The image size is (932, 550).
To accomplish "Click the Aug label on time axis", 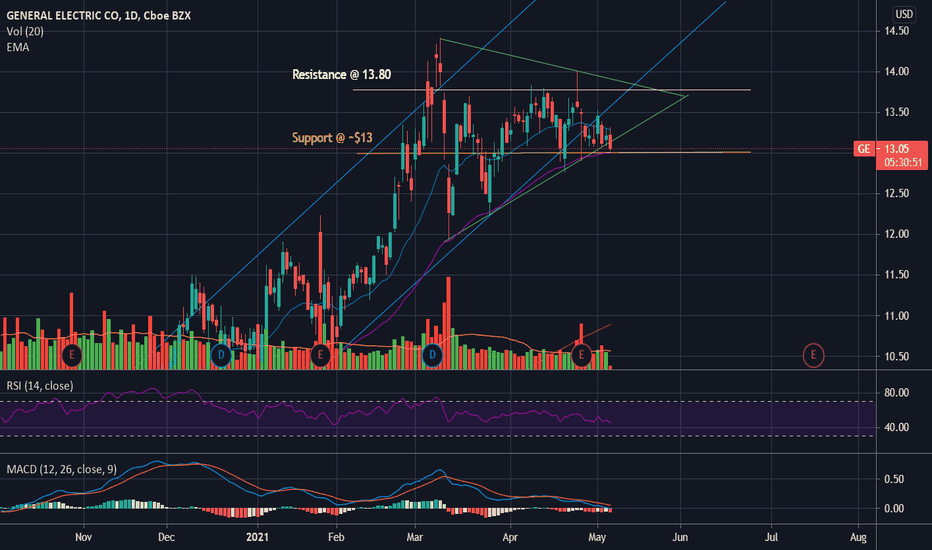I will pyautogui.click(x=858, y=537).
